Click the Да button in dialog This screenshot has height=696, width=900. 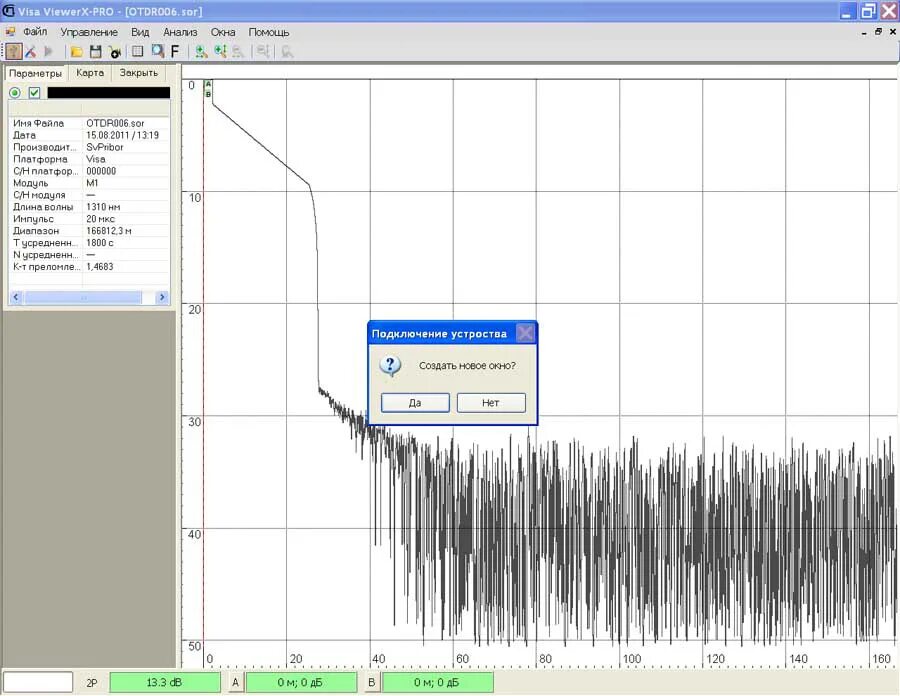(x=415, y=403)
